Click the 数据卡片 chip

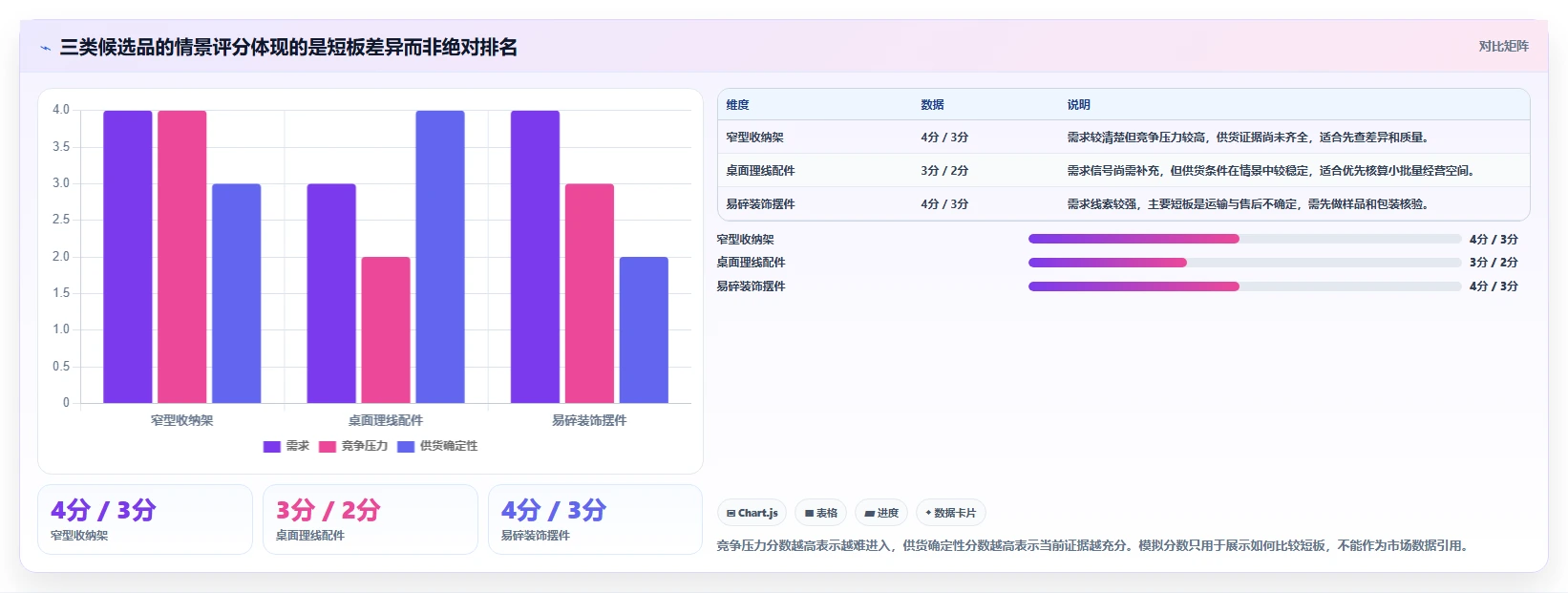pyautogui.click(x=951, y=513)
